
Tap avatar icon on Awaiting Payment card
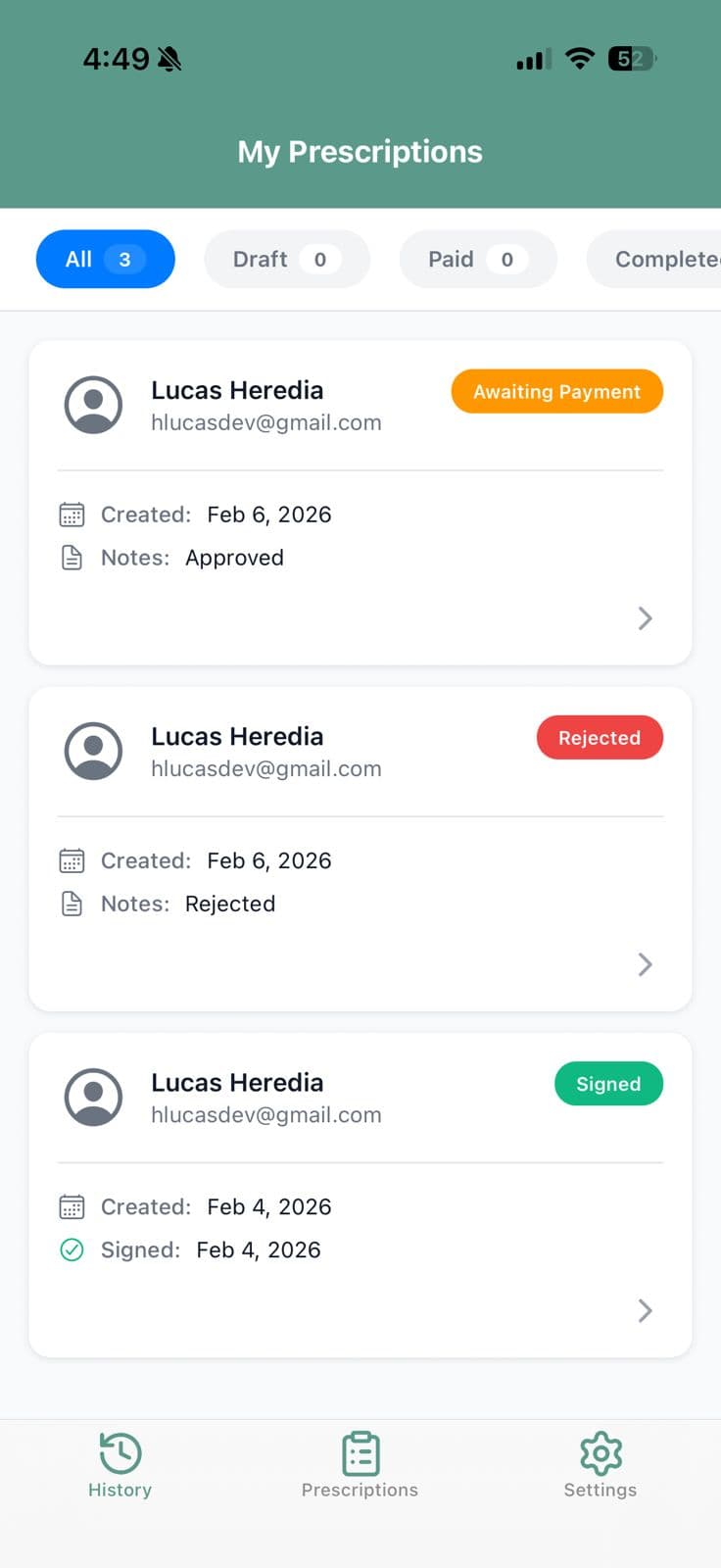(x=93, y=405)
